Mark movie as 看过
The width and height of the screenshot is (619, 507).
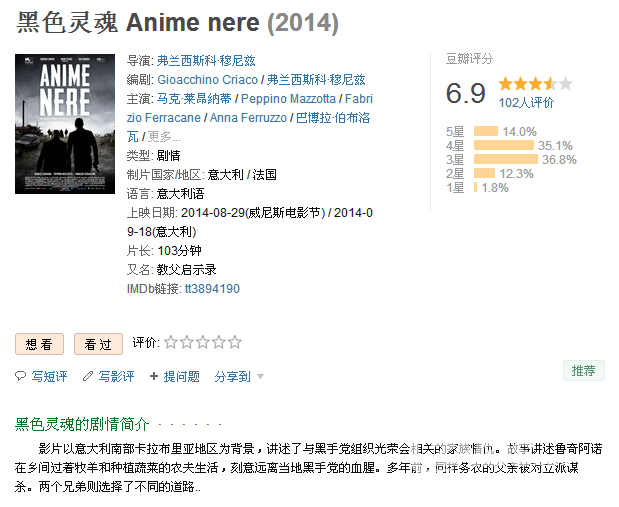(x=97, y=344)
